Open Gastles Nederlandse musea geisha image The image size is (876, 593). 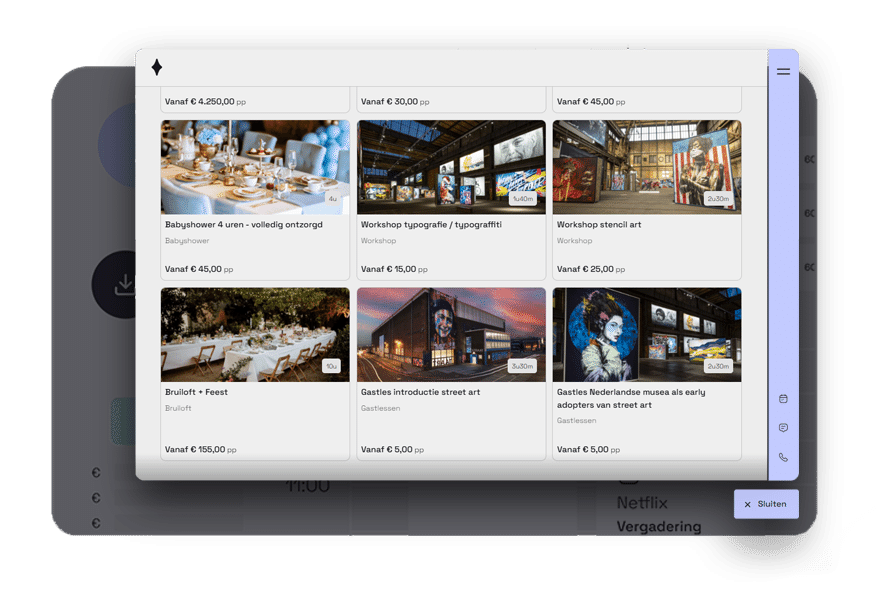647,335
